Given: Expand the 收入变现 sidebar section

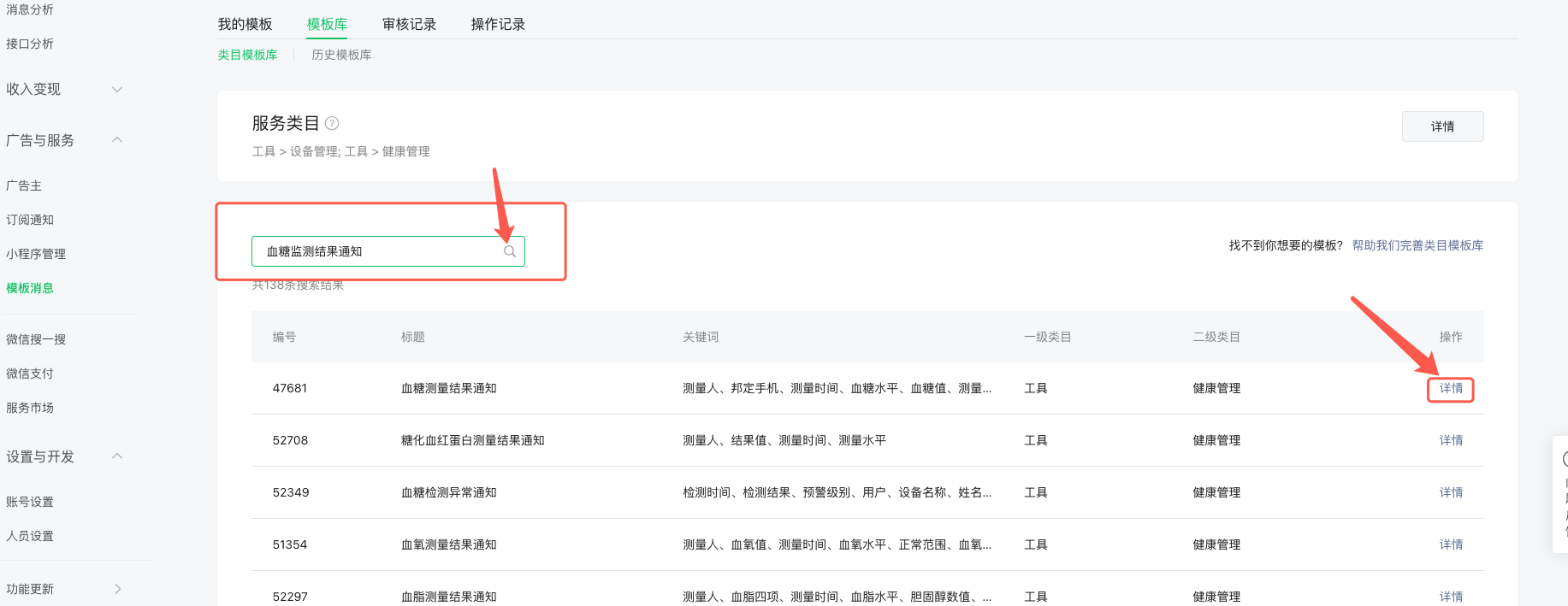Looking at the screenshot, I should coord(117,89).
